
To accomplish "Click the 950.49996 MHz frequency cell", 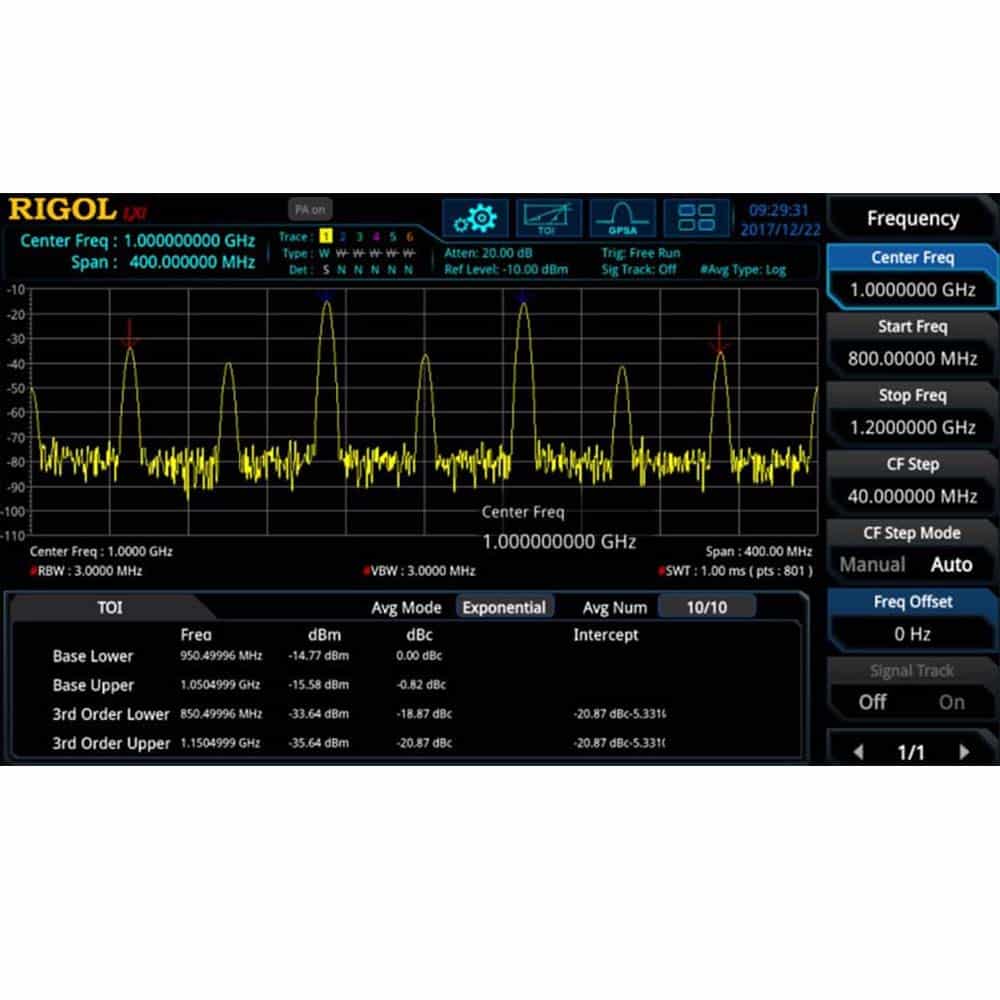I will click(x=221, y=656).
